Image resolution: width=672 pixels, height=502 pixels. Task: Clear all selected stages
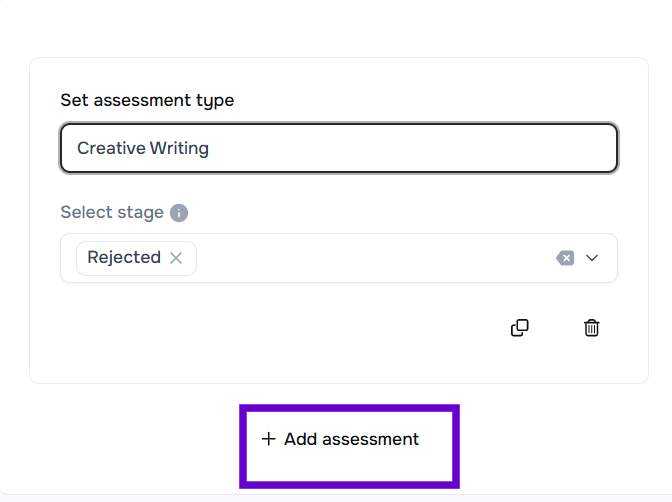point(565,258)
